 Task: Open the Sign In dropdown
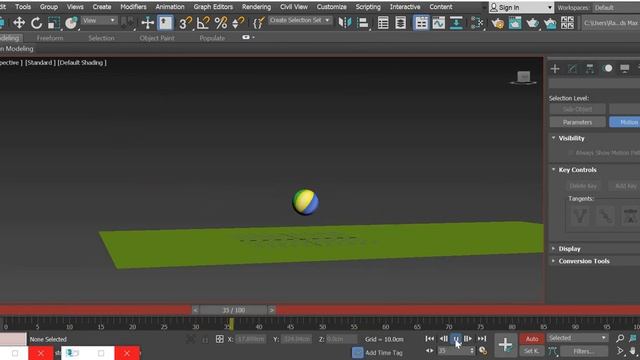pos(521,7)
